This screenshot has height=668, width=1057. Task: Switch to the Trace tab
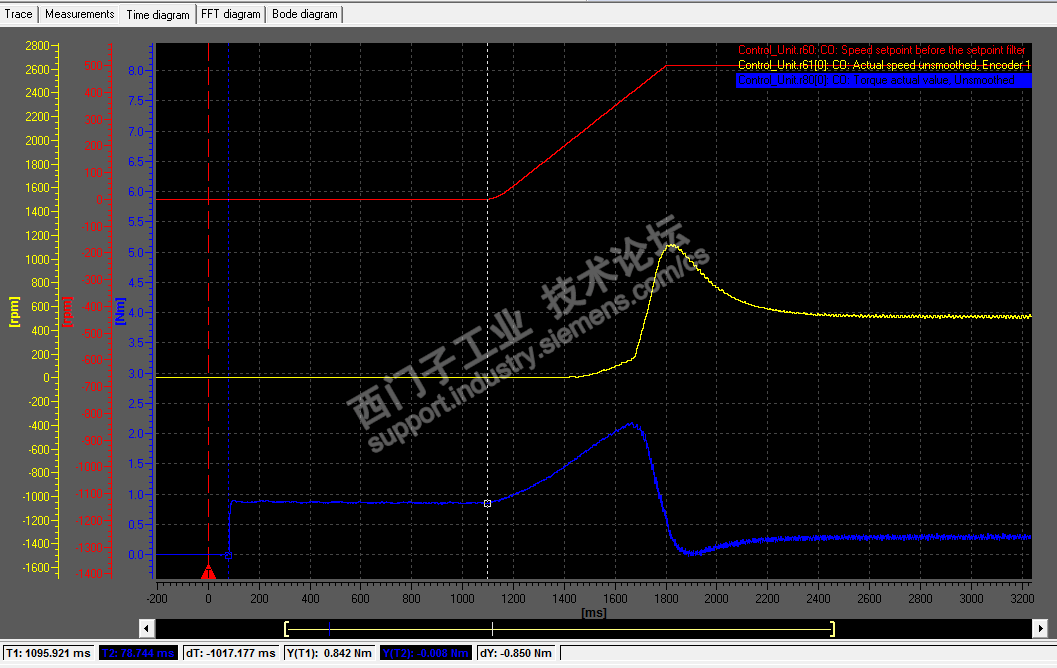pos(18,14)
